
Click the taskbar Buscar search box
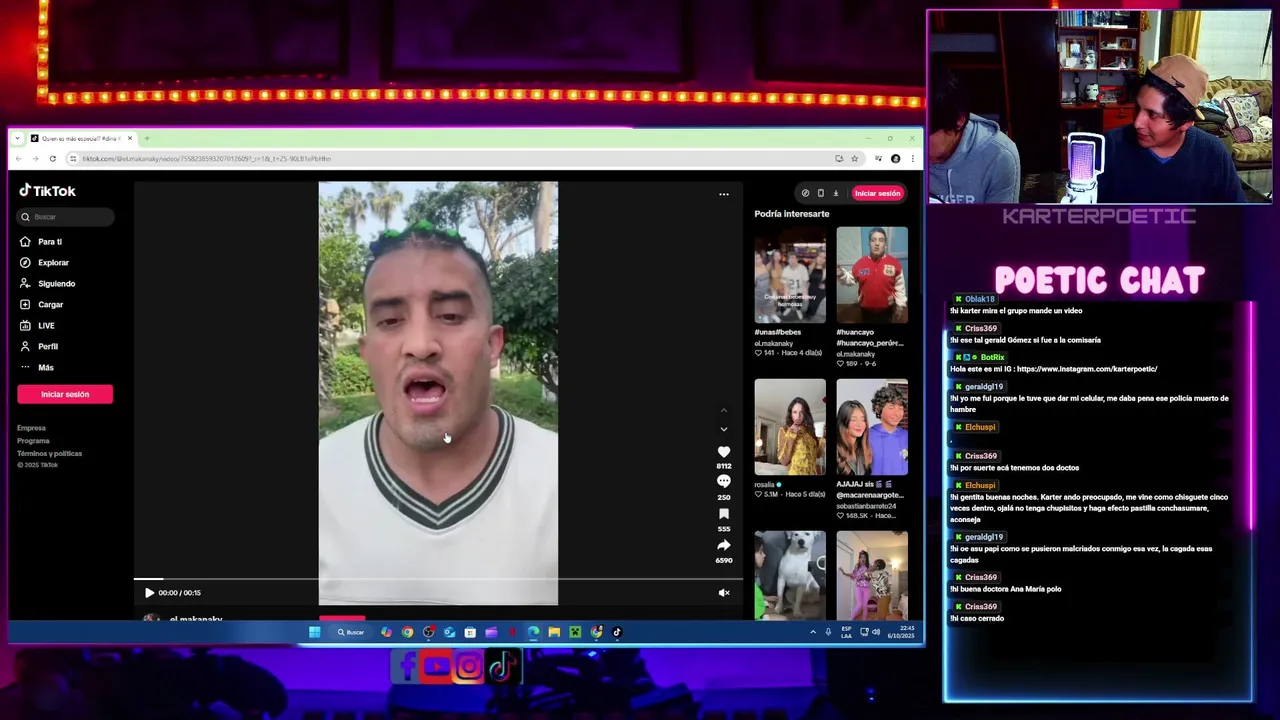point(351,632)
